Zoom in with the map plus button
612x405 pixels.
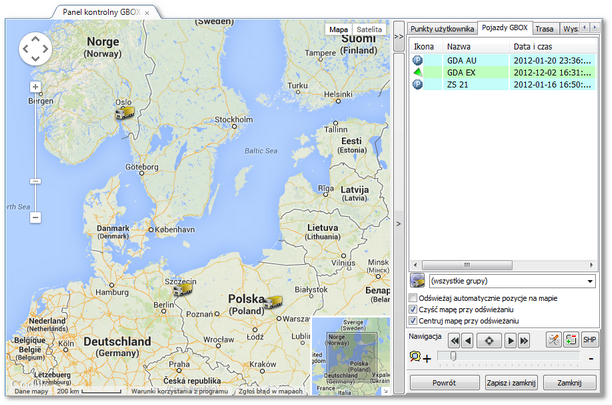[35, 87]
